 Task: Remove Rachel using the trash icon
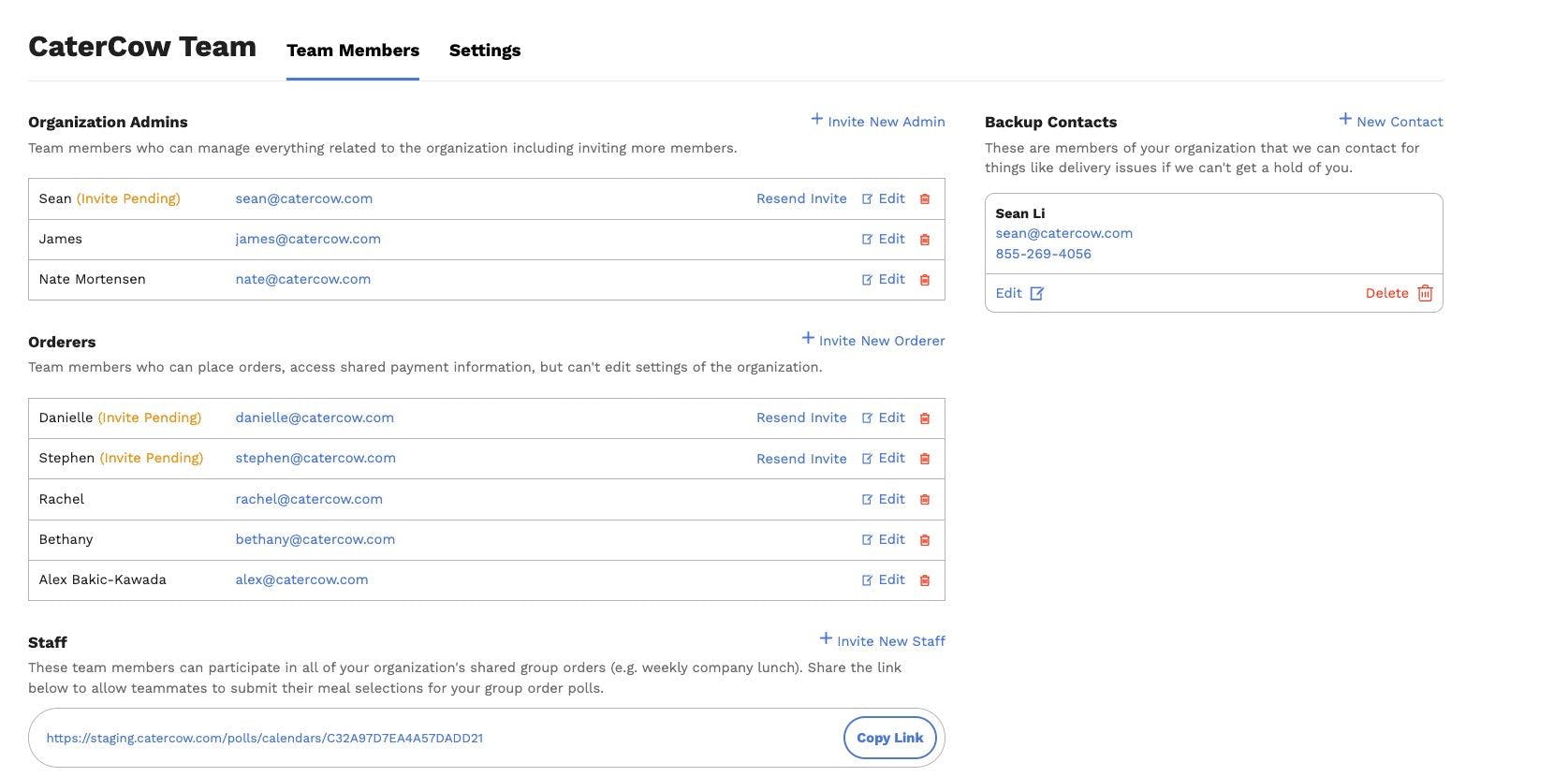[x=925, y=500]
